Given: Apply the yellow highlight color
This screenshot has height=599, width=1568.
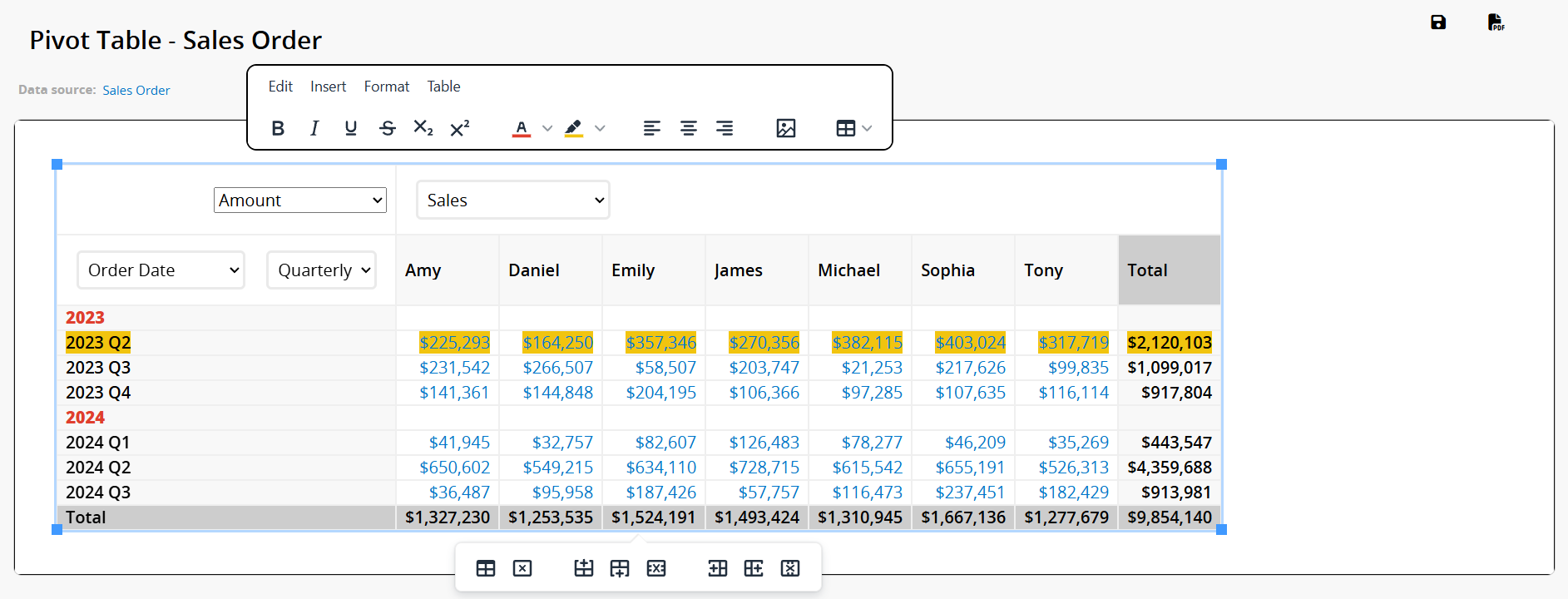Looking at the screenshot, I should [573, 128].
